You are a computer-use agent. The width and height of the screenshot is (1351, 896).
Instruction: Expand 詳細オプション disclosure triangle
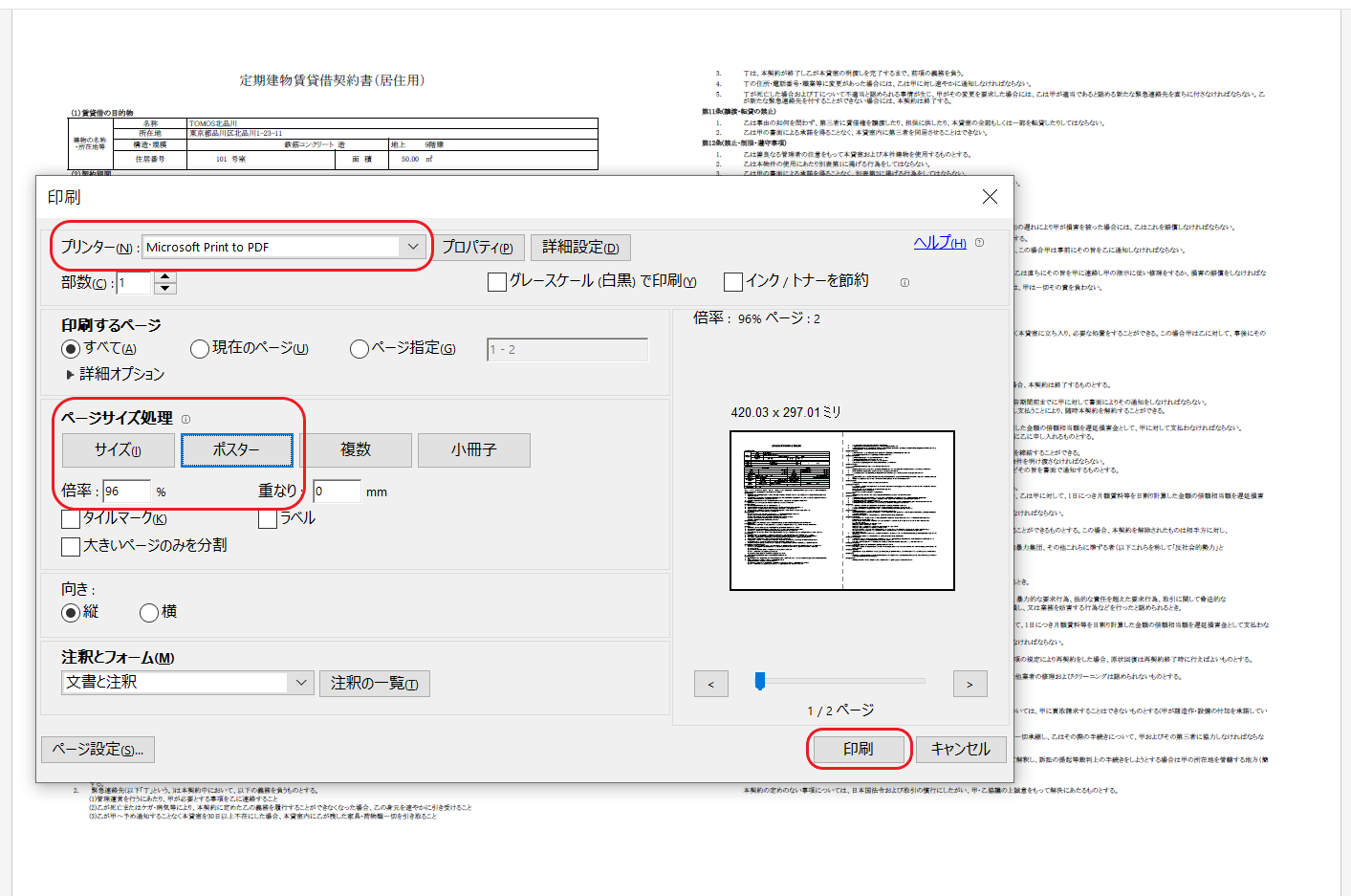pos(70,375)
